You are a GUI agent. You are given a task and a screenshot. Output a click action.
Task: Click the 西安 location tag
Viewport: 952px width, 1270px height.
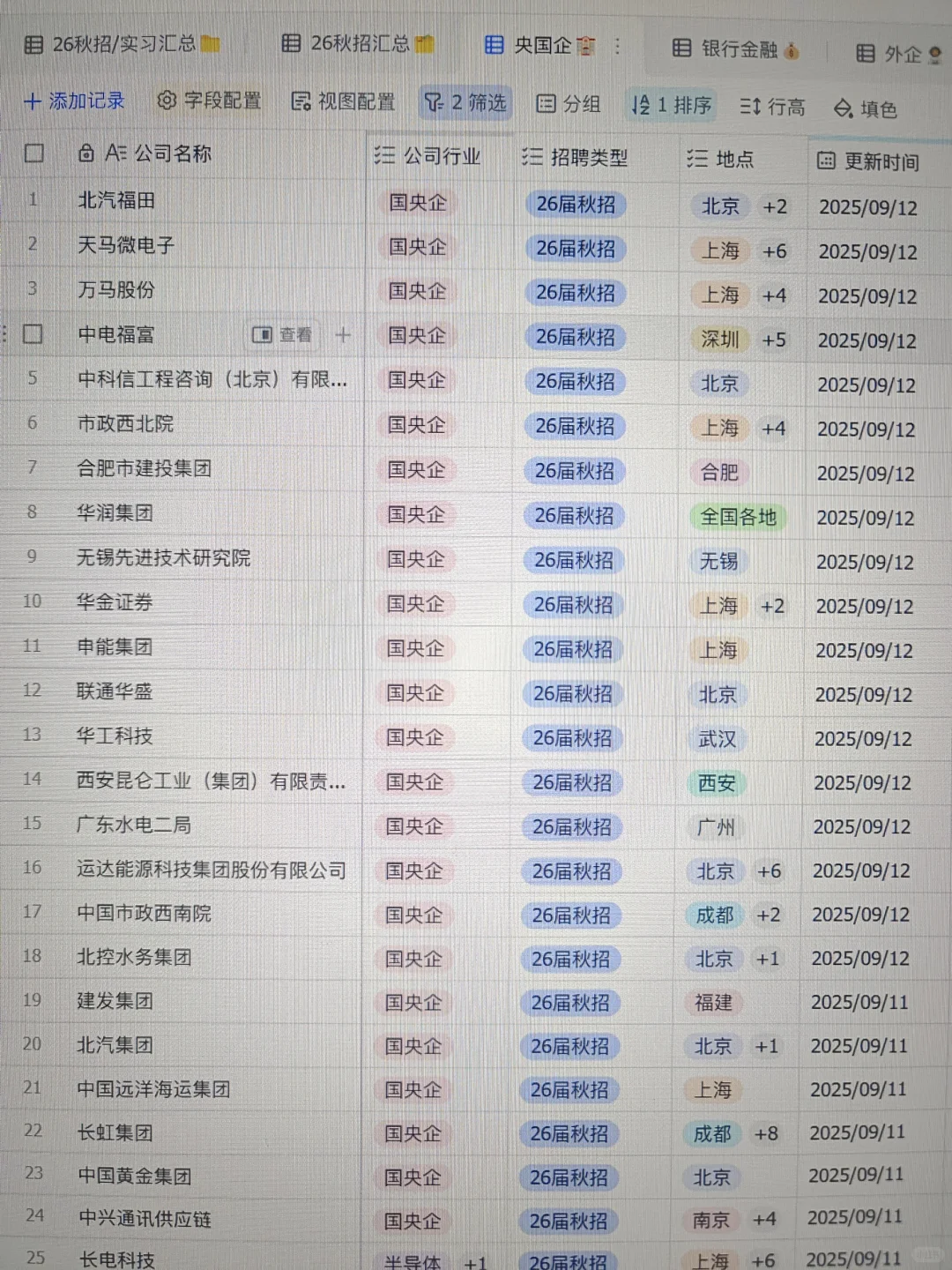717,782
